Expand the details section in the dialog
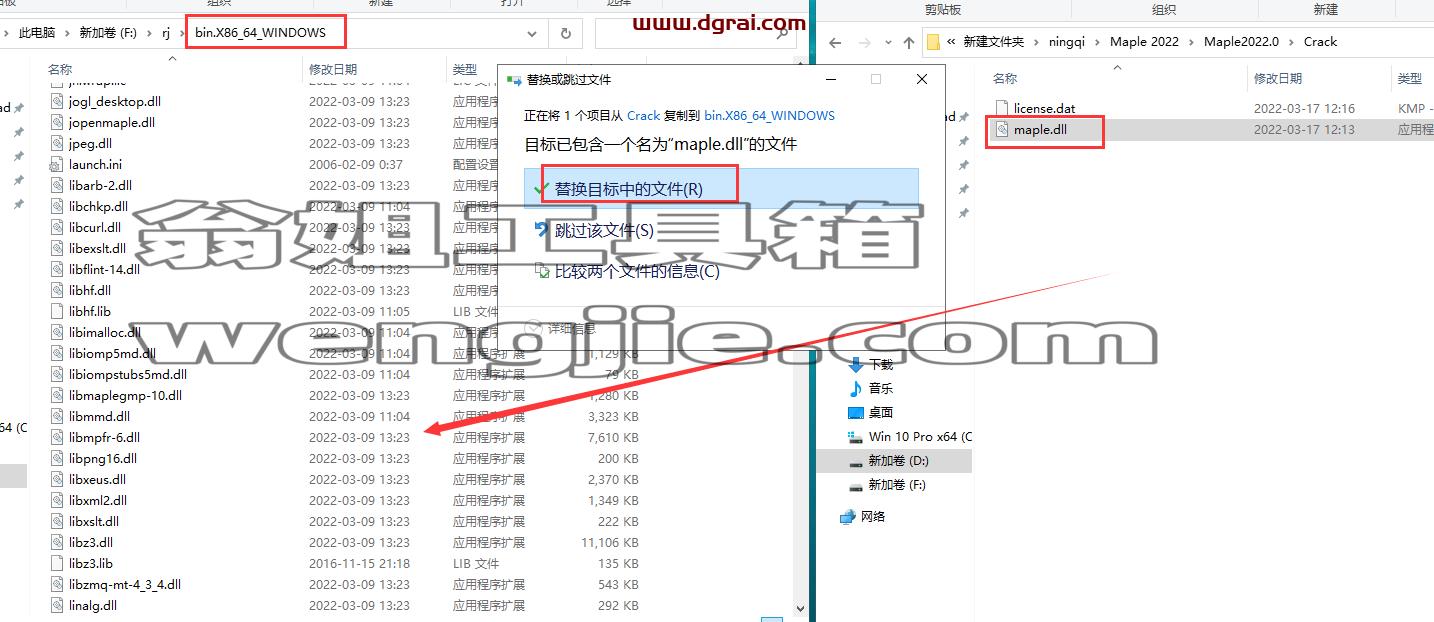The width and height of the screenshot is (1434, 622). pos(563,328)
